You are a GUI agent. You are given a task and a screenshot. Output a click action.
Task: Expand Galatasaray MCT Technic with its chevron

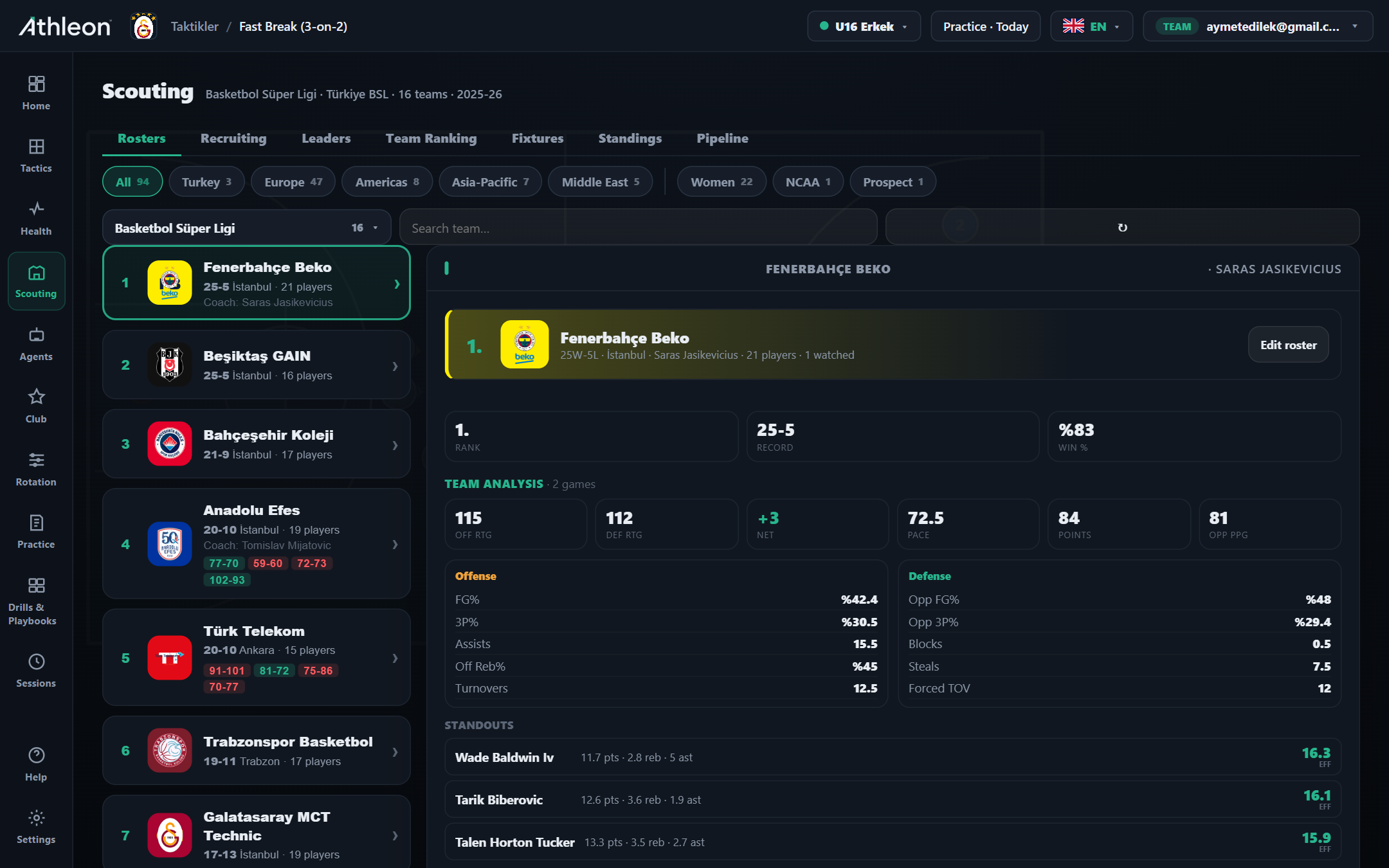point(395,835)
